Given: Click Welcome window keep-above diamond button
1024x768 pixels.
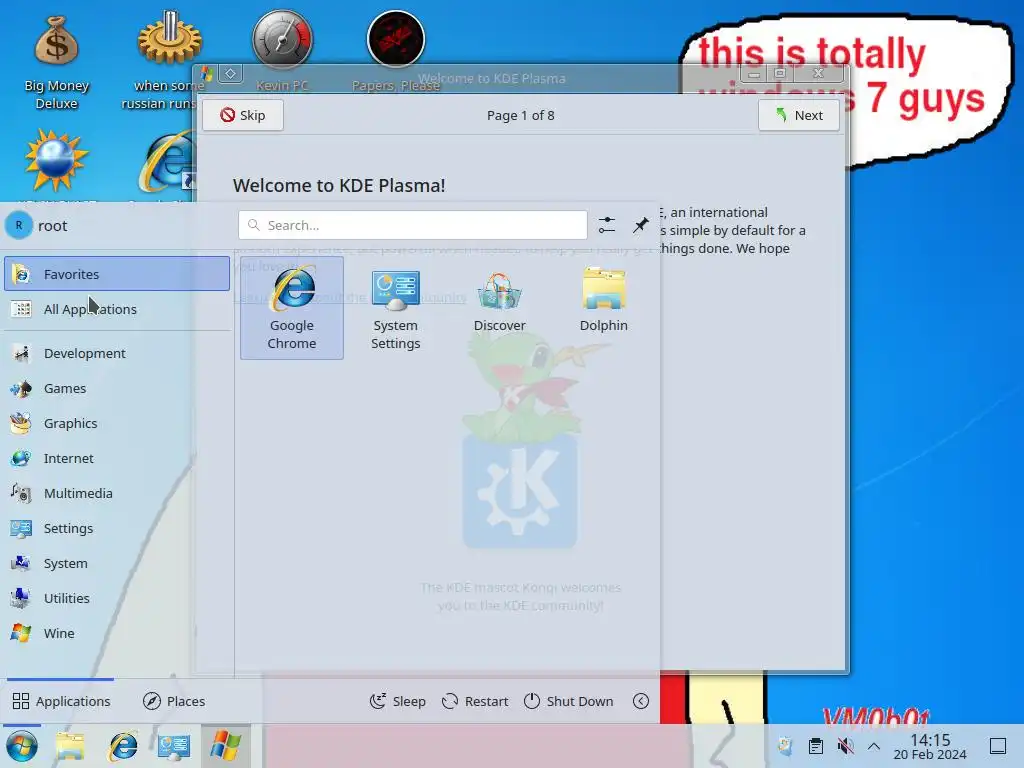Looking at the screenshot, I should 231,74.
